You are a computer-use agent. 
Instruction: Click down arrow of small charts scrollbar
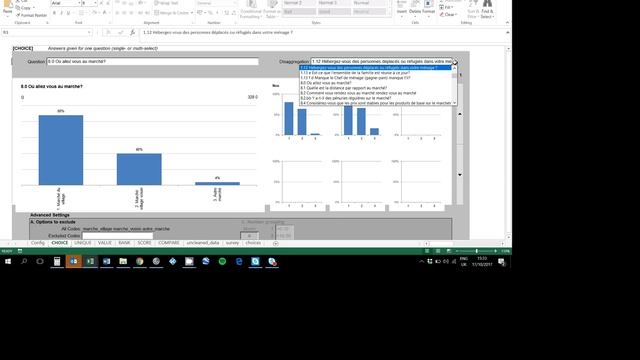click(460, 175)
